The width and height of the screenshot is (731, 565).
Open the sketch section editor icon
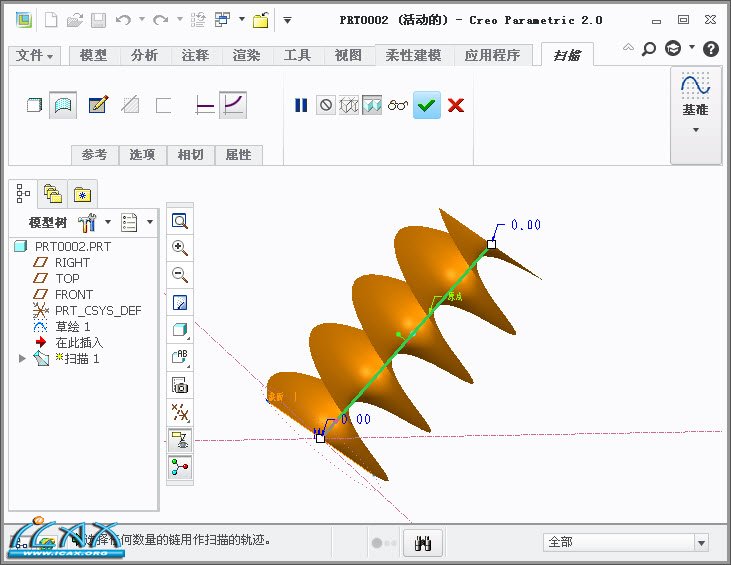[x=98, y=104]
